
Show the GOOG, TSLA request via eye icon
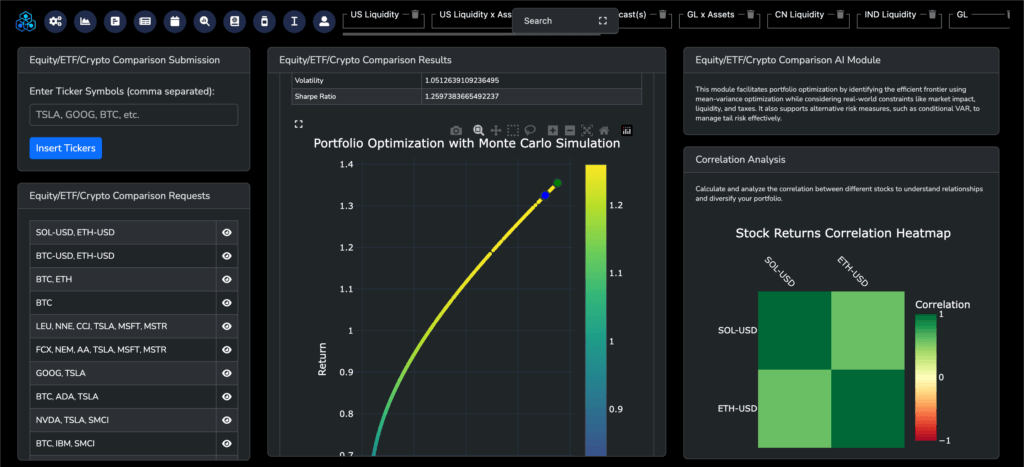227,373
